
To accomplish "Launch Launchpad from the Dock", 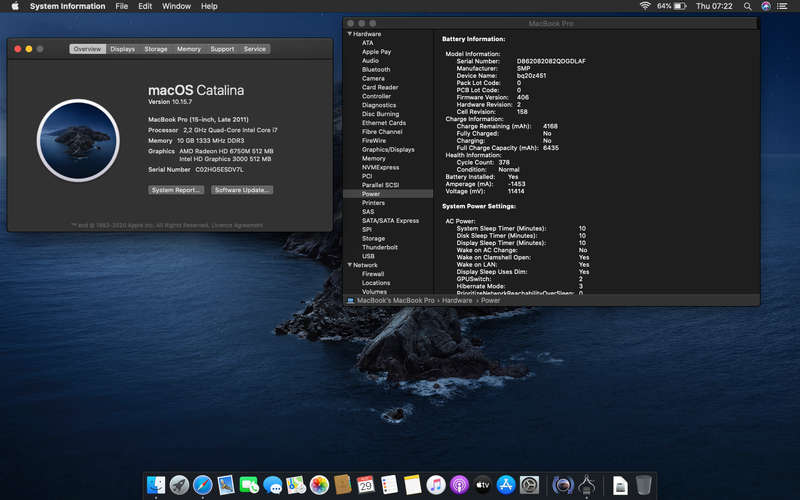I will [x=179, y=485].
